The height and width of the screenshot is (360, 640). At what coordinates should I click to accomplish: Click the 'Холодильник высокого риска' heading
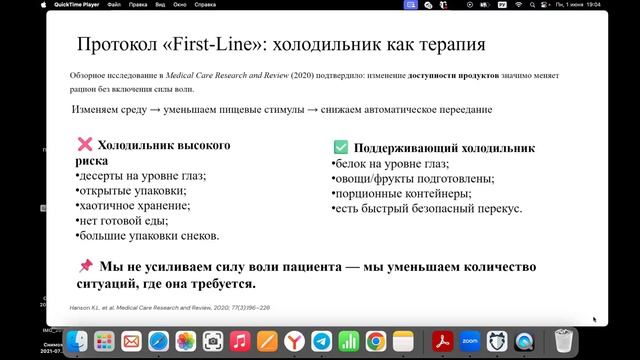pyautogui.click(x=153, y=153)
